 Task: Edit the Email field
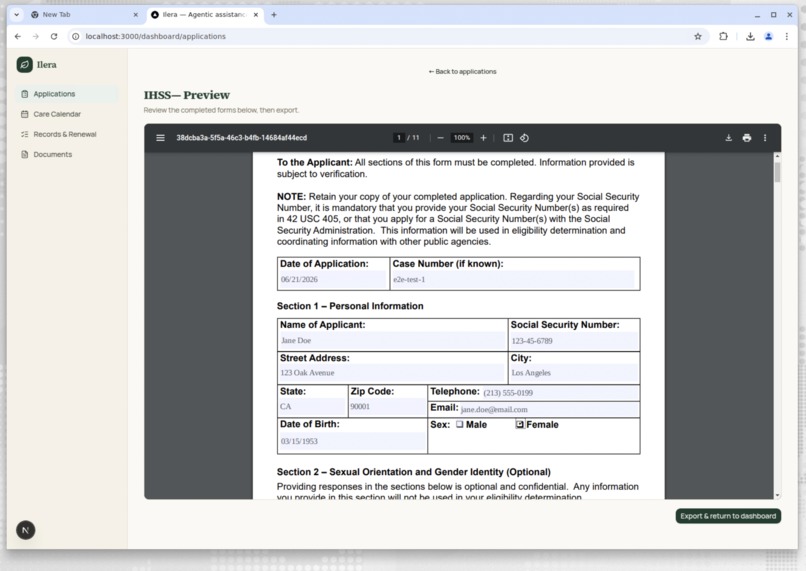tap(549, 410)
